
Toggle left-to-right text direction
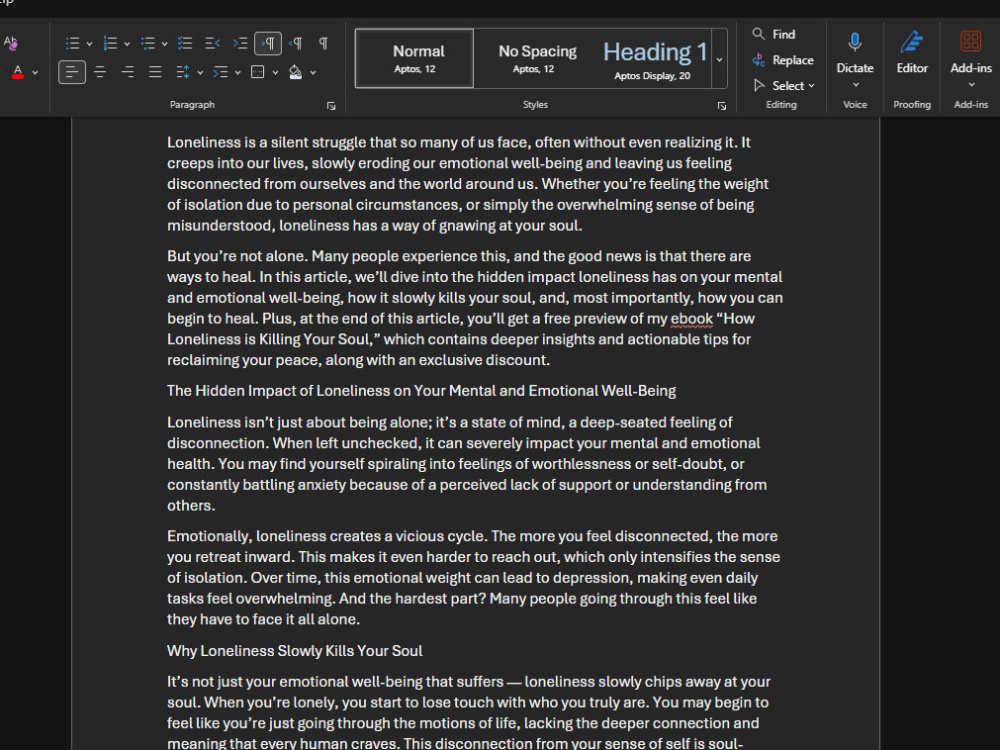point(268,43)
